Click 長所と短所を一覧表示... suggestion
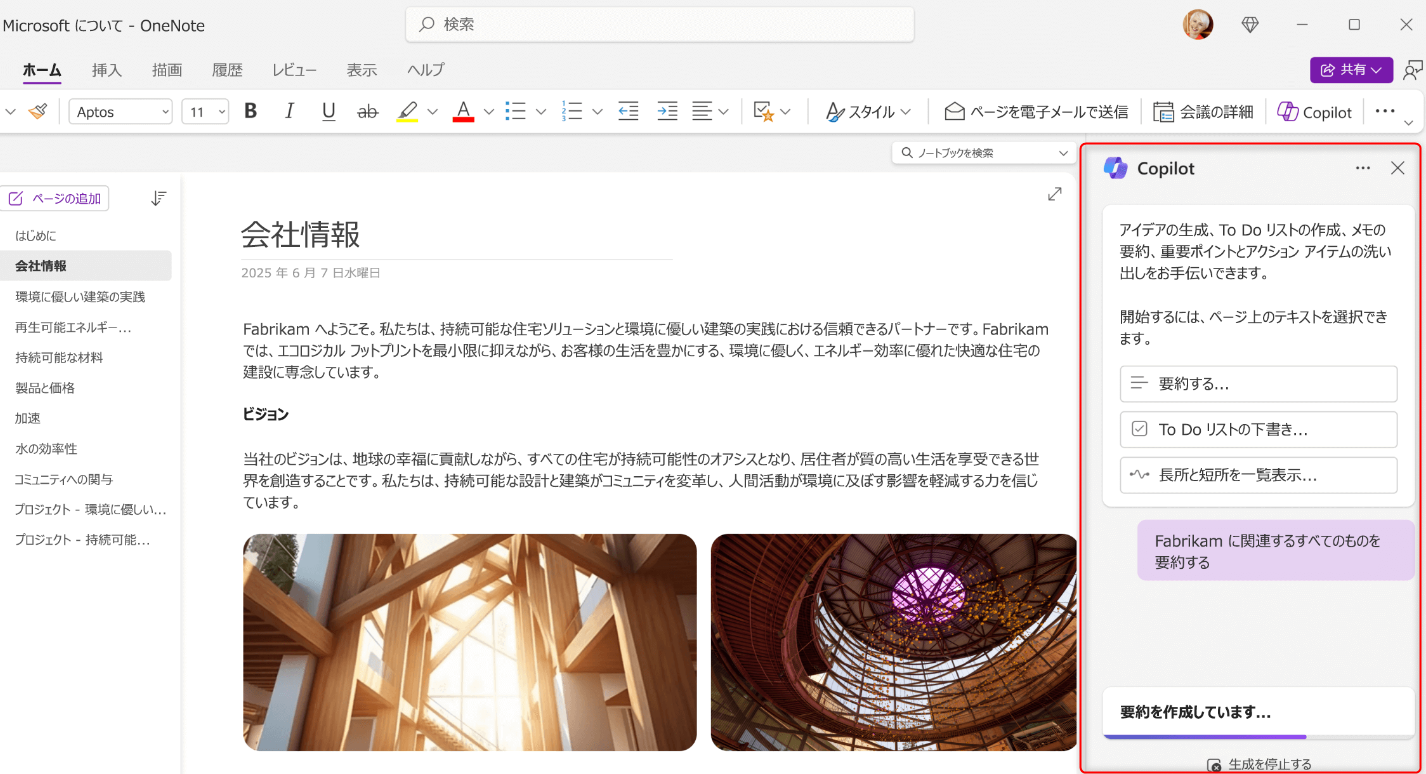1426x774 pixels. [x=1258, y=475]
